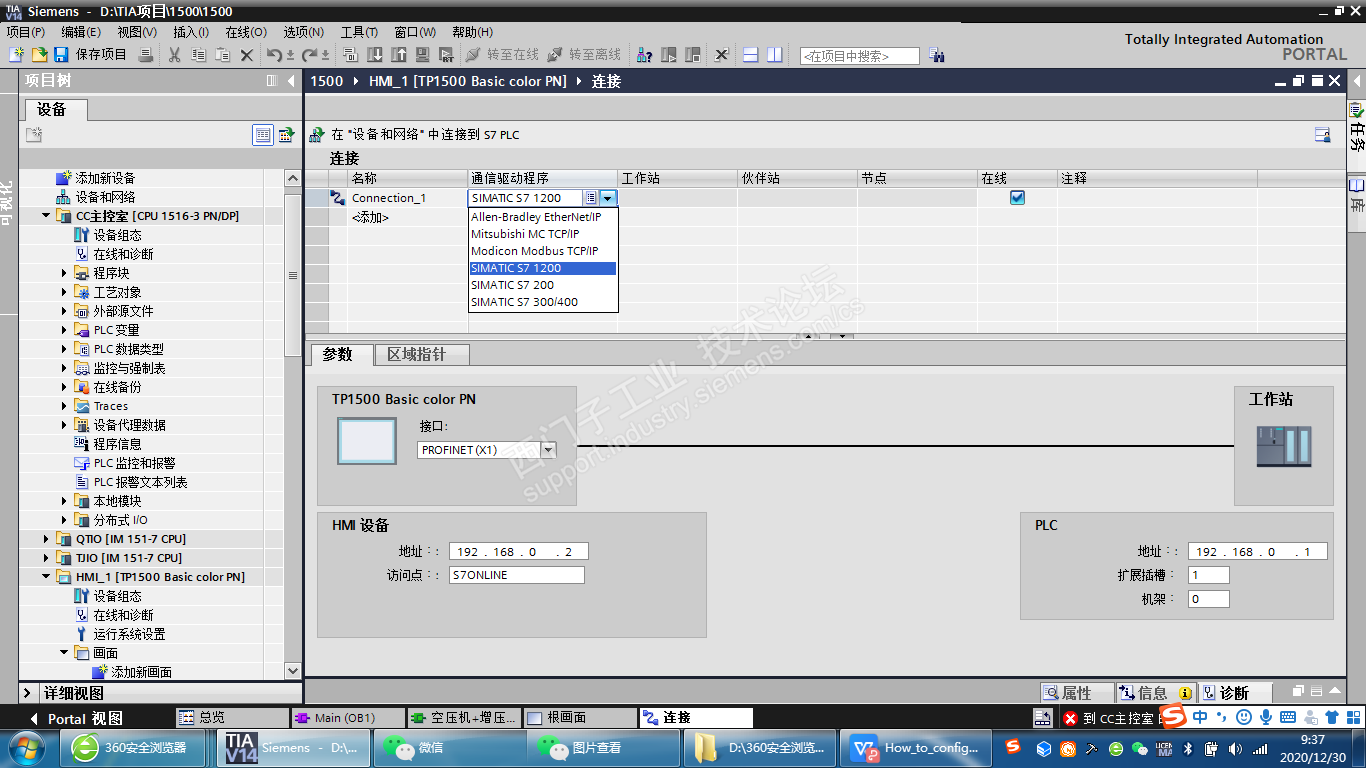Click the Accessible devices icon
Screen dimensions: 1366x768
[645, 55]
